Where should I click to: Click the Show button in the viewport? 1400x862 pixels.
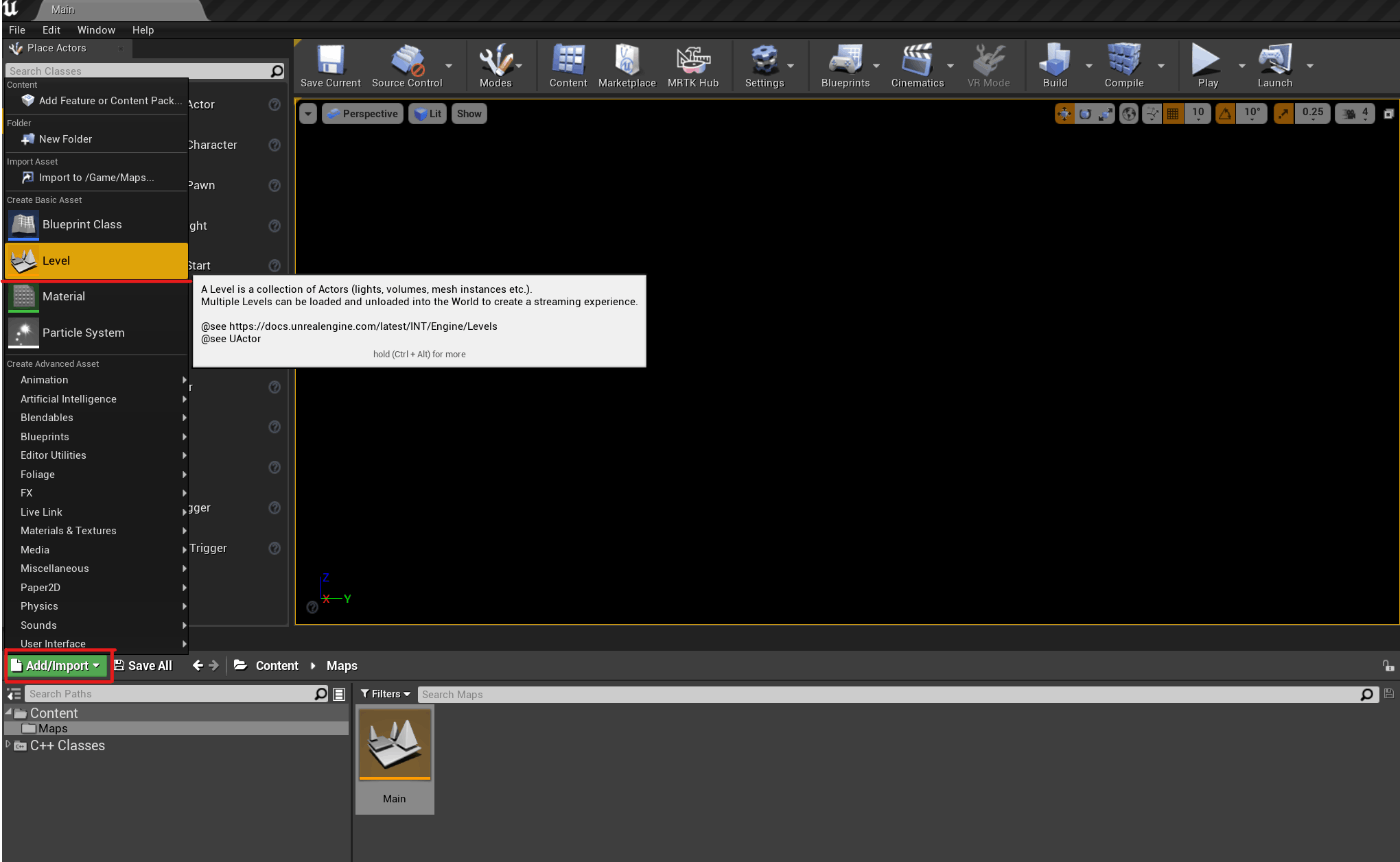point(468,113)
